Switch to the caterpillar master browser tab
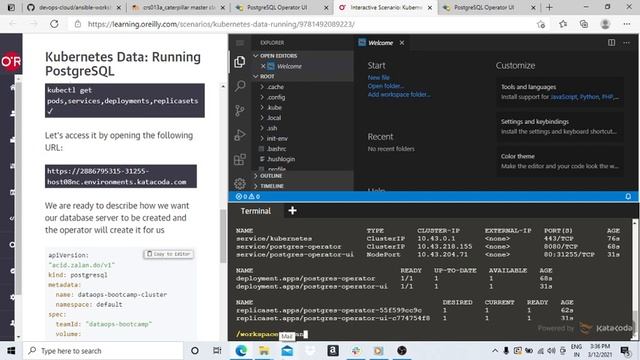This screenshot has width=640, height=360. tap(179, 7)
